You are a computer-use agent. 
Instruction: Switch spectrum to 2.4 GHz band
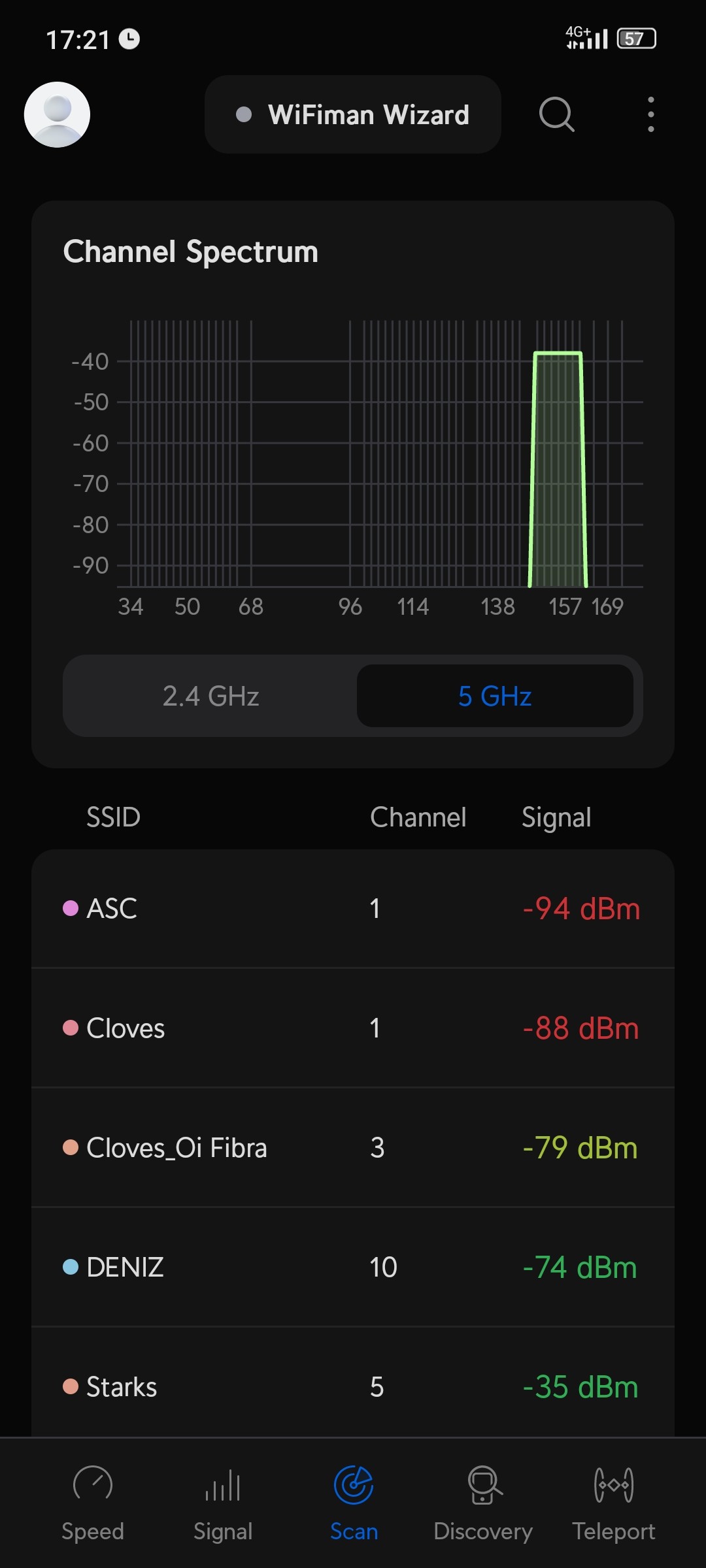pyautogui.click(x=210, y=696)
